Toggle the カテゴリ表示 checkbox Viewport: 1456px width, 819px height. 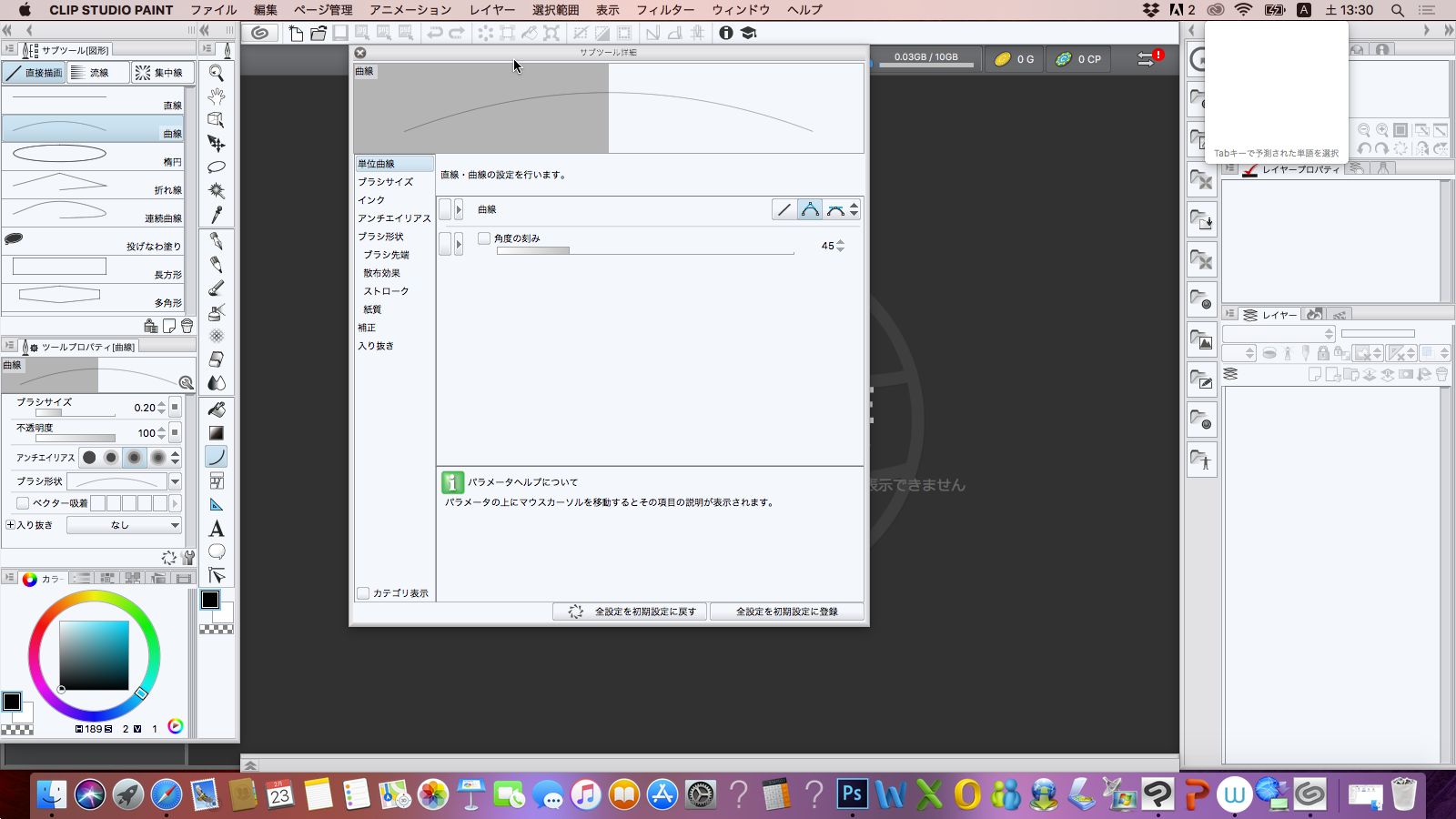363,593
